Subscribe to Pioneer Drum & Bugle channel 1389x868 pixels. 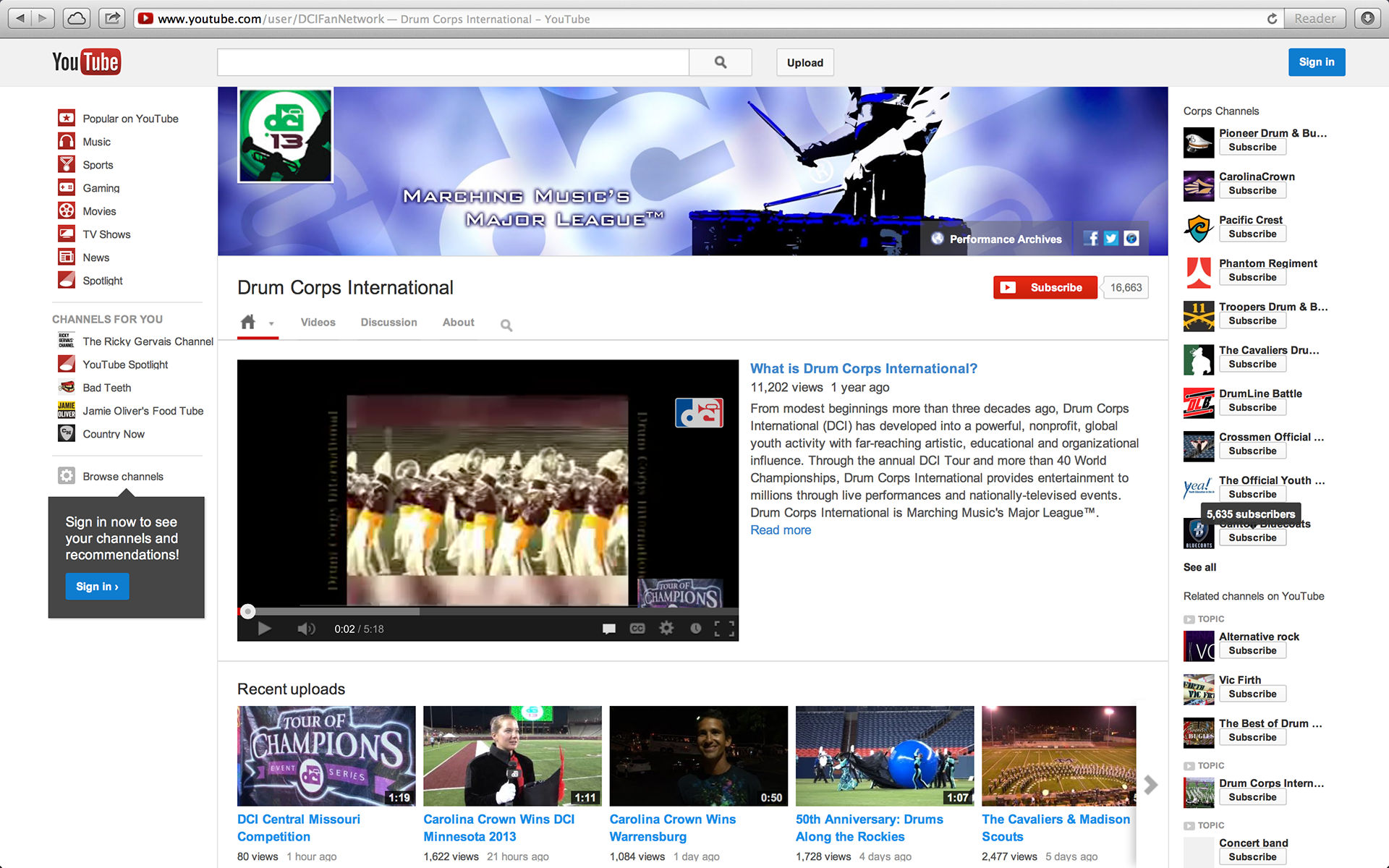coord(1252,147)
